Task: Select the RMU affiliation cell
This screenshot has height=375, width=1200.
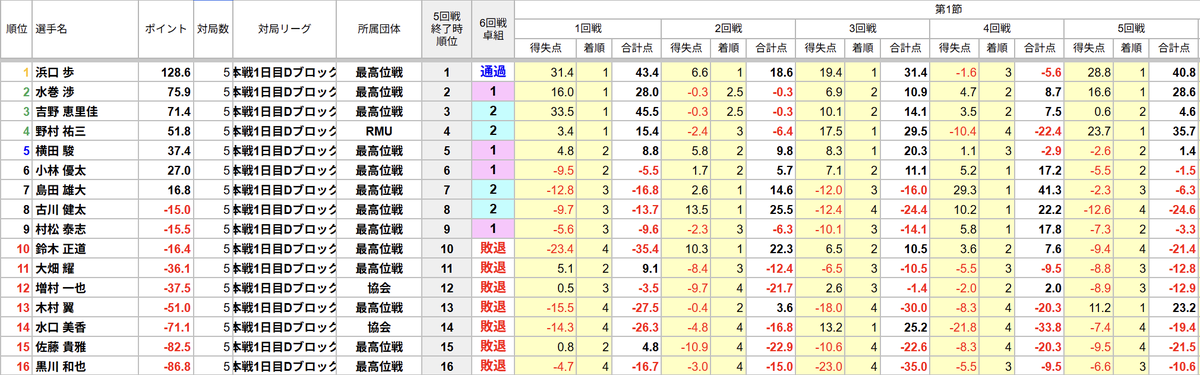Action: [379, 130]
